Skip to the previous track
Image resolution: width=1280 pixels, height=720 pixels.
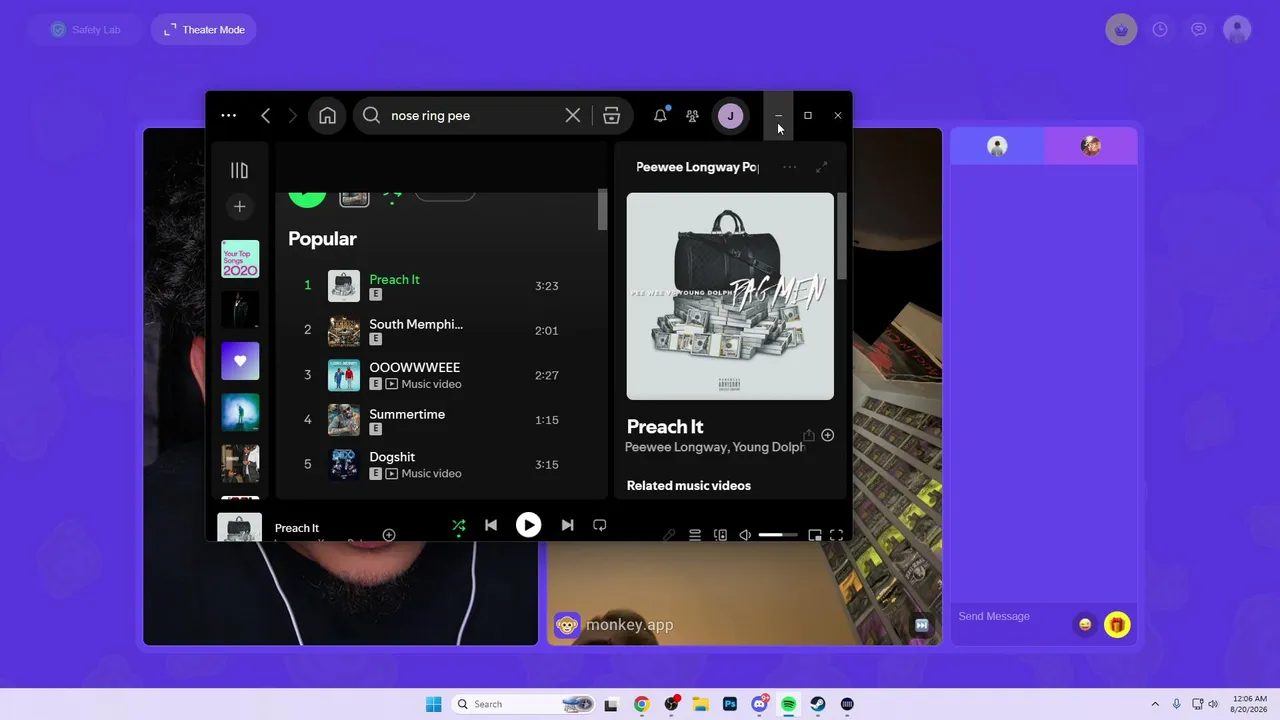[x=491, y=525]
